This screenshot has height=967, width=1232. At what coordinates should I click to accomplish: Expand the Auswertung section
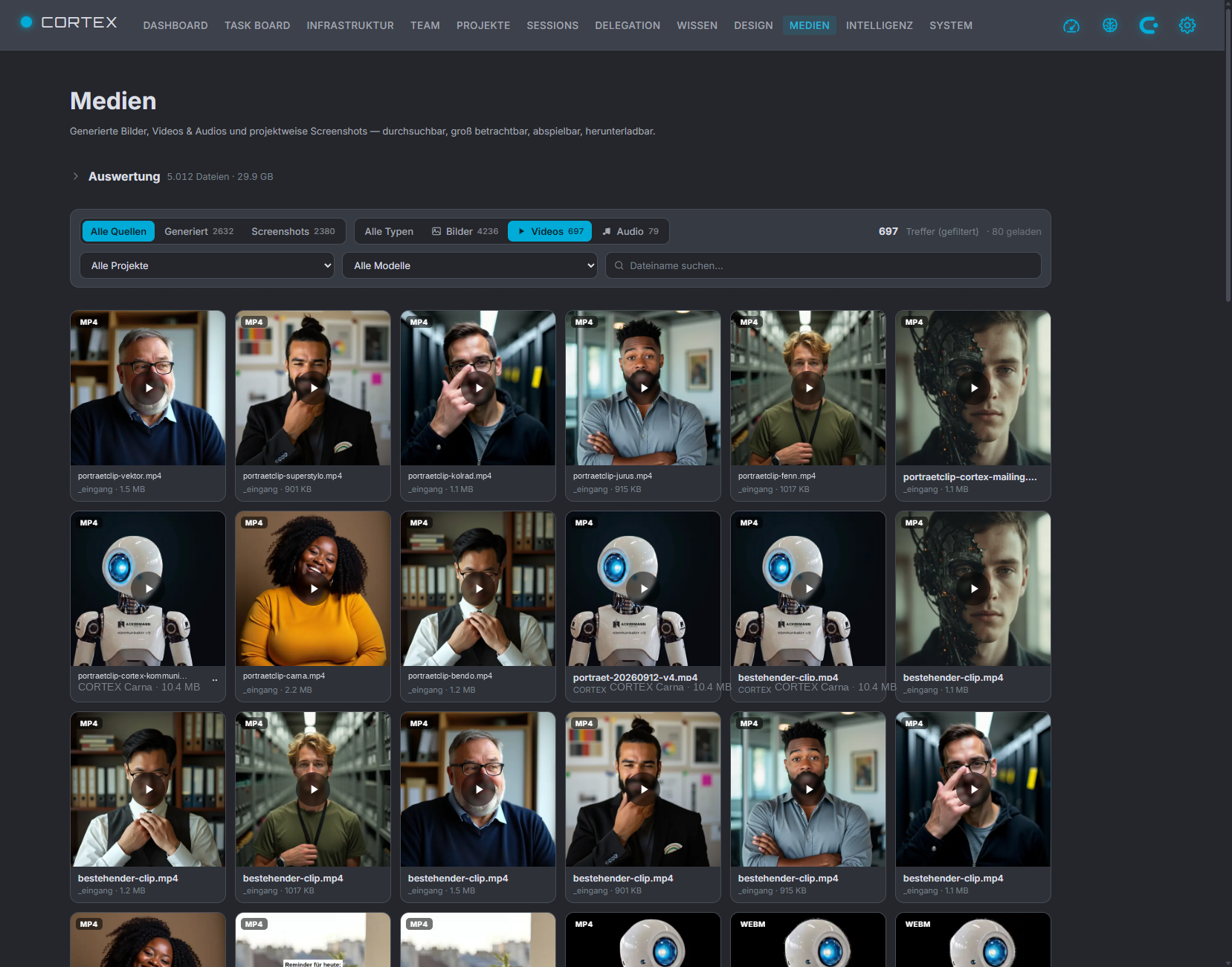124,176
